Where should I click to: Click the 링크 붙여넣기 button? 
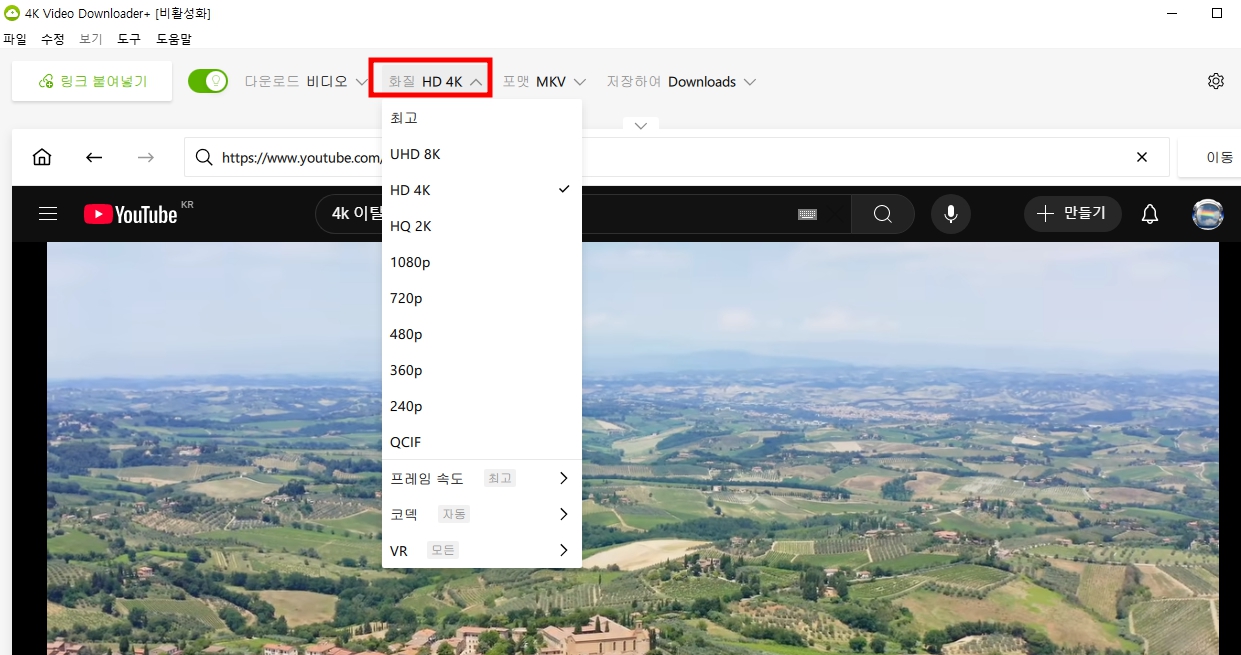click(x=91, y=79)
